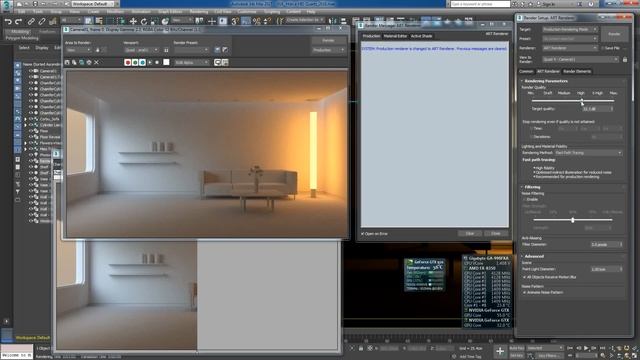Click Clone Rendered Frame Window icon
This screenshot has width=640, height=360.
click(x=82, y=62)
